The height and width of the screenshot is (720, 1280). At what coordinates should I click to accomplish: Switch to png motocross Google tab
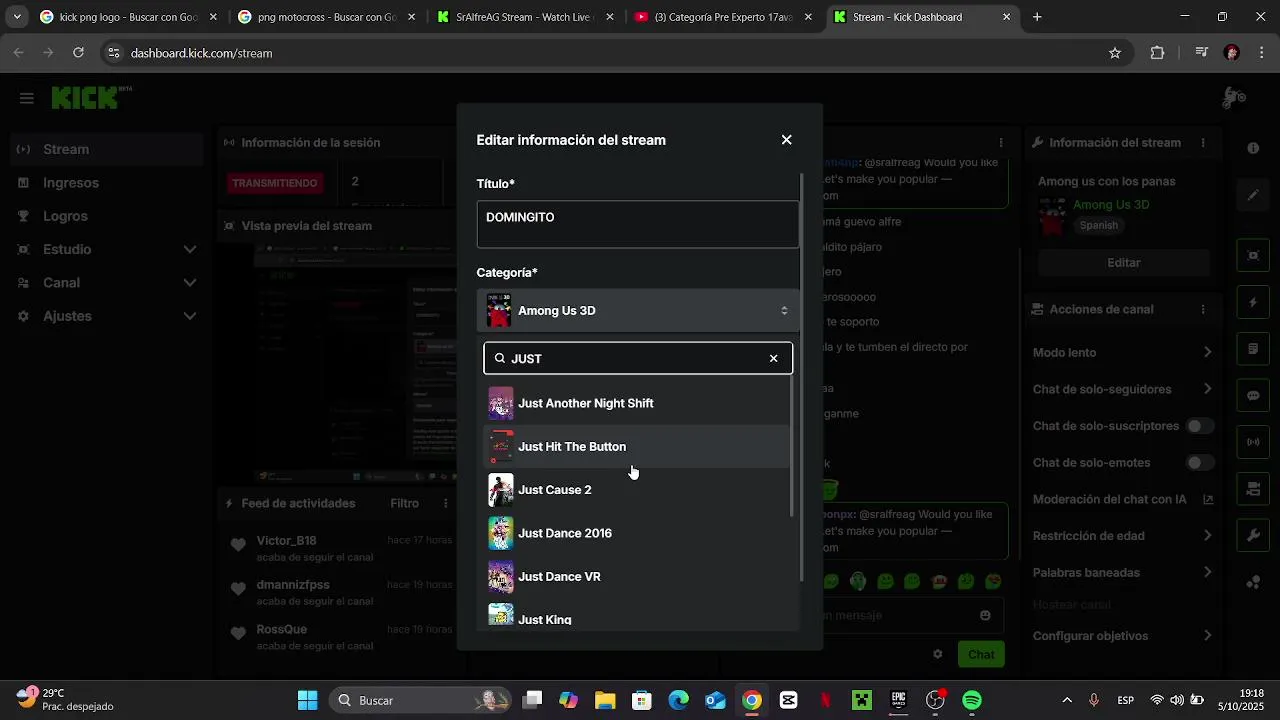(326, 17)
